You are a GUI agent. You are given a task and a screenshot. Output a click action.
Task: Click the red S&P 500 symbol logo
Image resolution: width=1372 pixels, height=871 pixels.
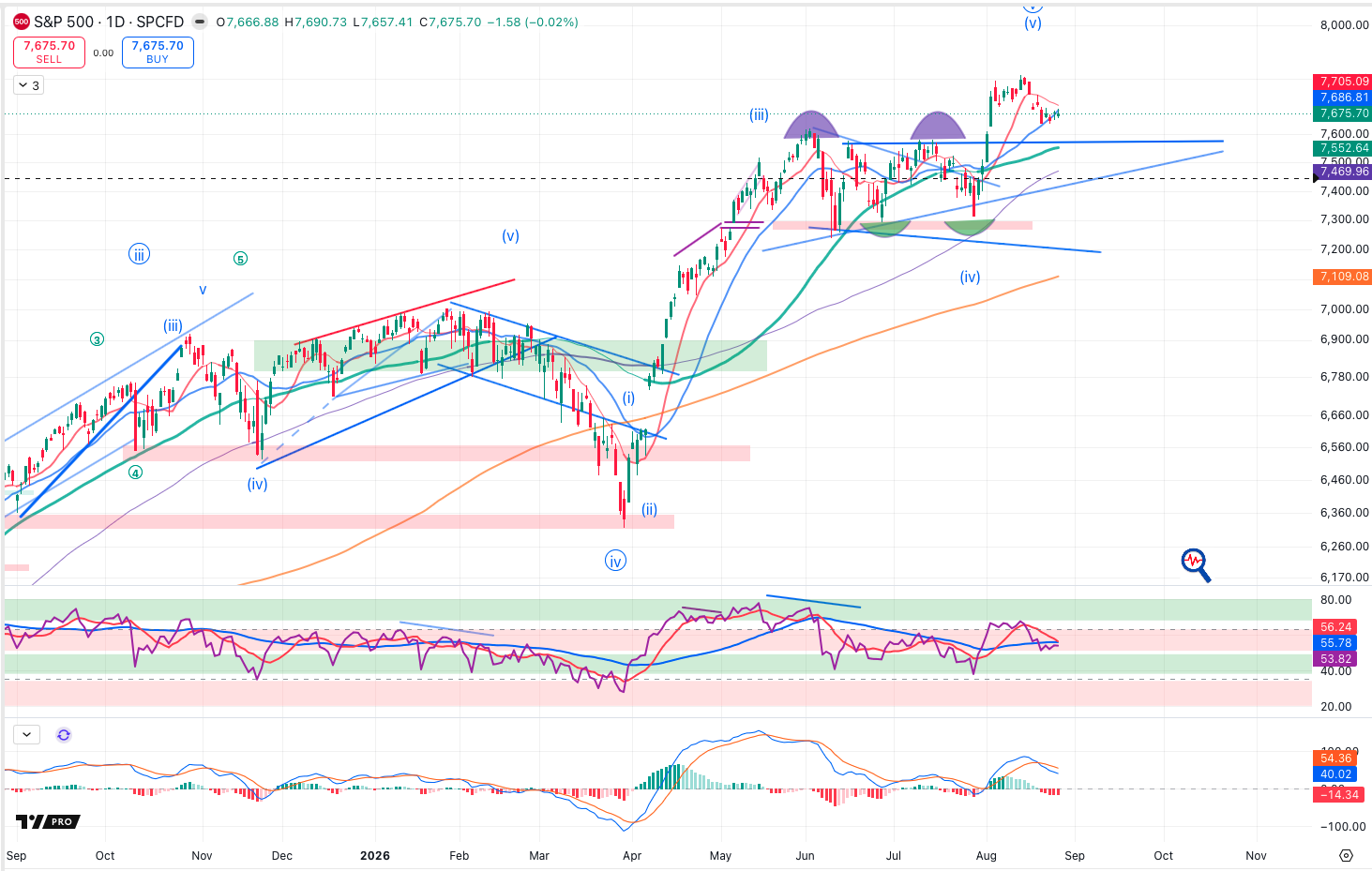tap(21, 22)
